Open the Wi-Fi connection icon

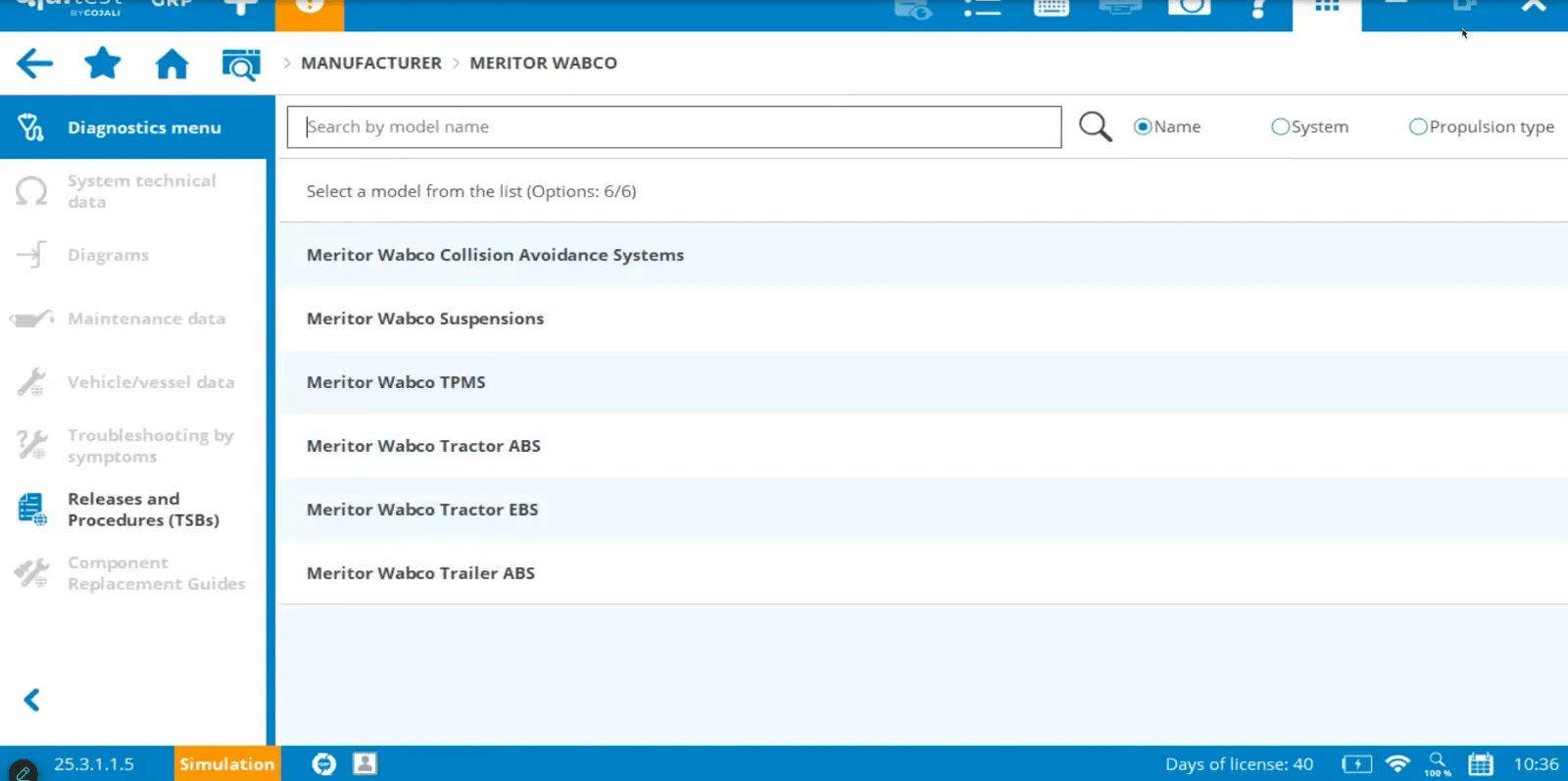1398,763
